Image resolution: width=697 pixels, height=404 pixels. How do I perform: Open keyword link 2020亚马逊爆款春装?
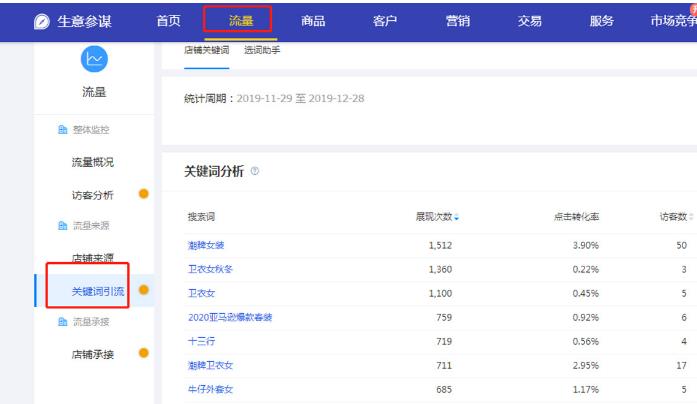pyautogui.click(x=230, y=317)
